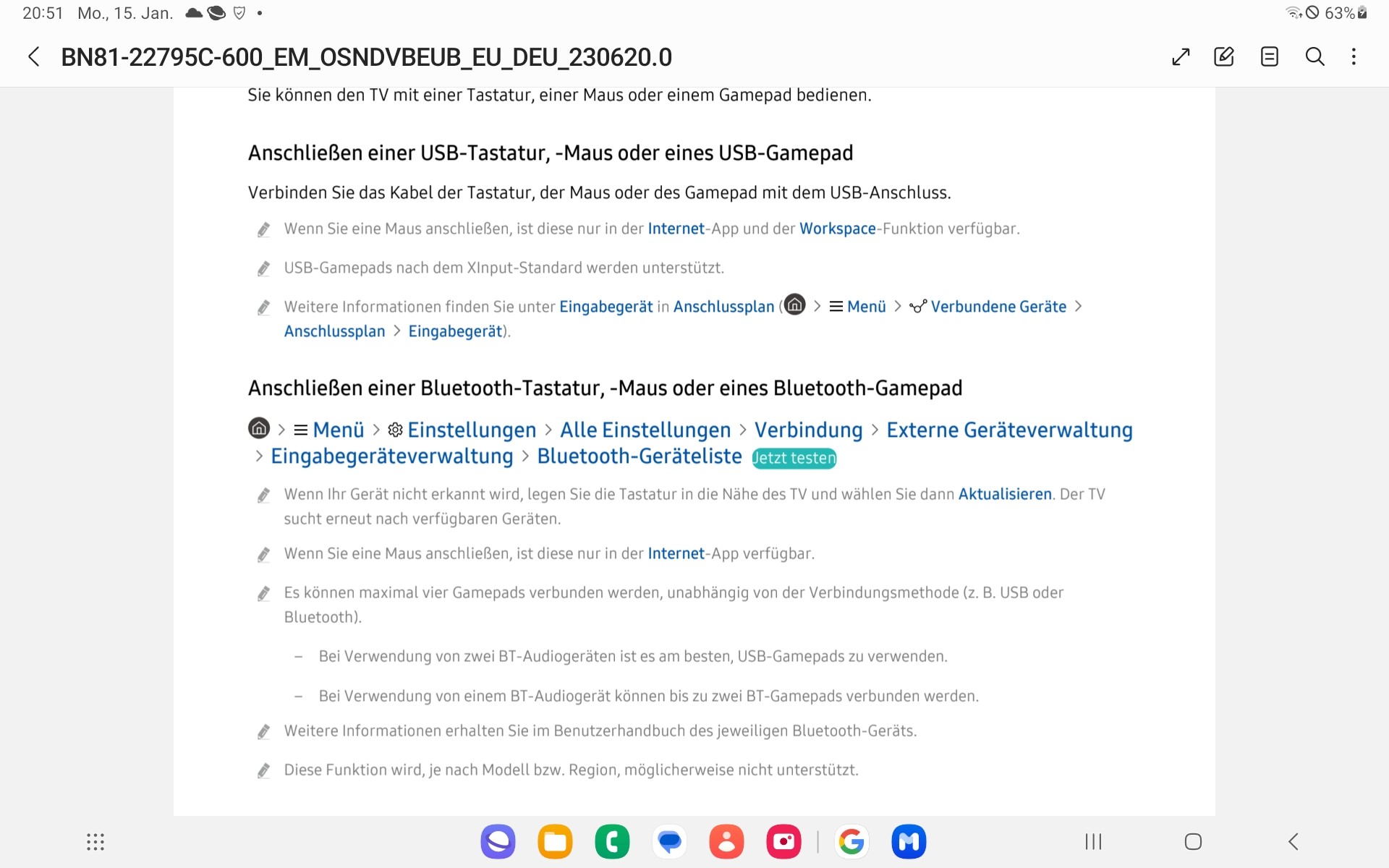This screenshot has height=868, width=1389.
Task: Open the green Phone app in the dock
Action: [x=612, y=841]
